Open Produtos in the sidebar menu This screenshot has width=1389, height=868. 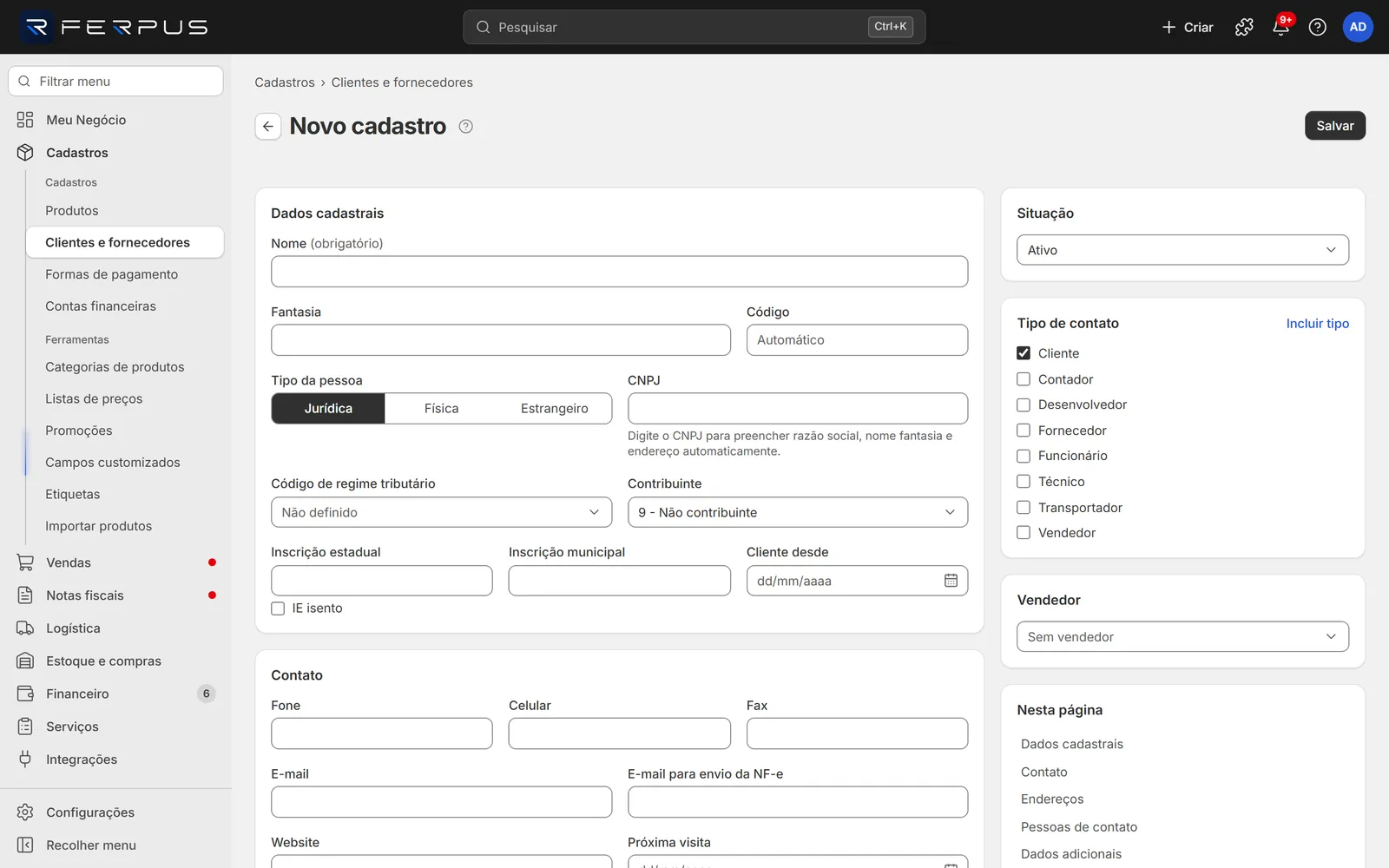(x=124, y=211)
